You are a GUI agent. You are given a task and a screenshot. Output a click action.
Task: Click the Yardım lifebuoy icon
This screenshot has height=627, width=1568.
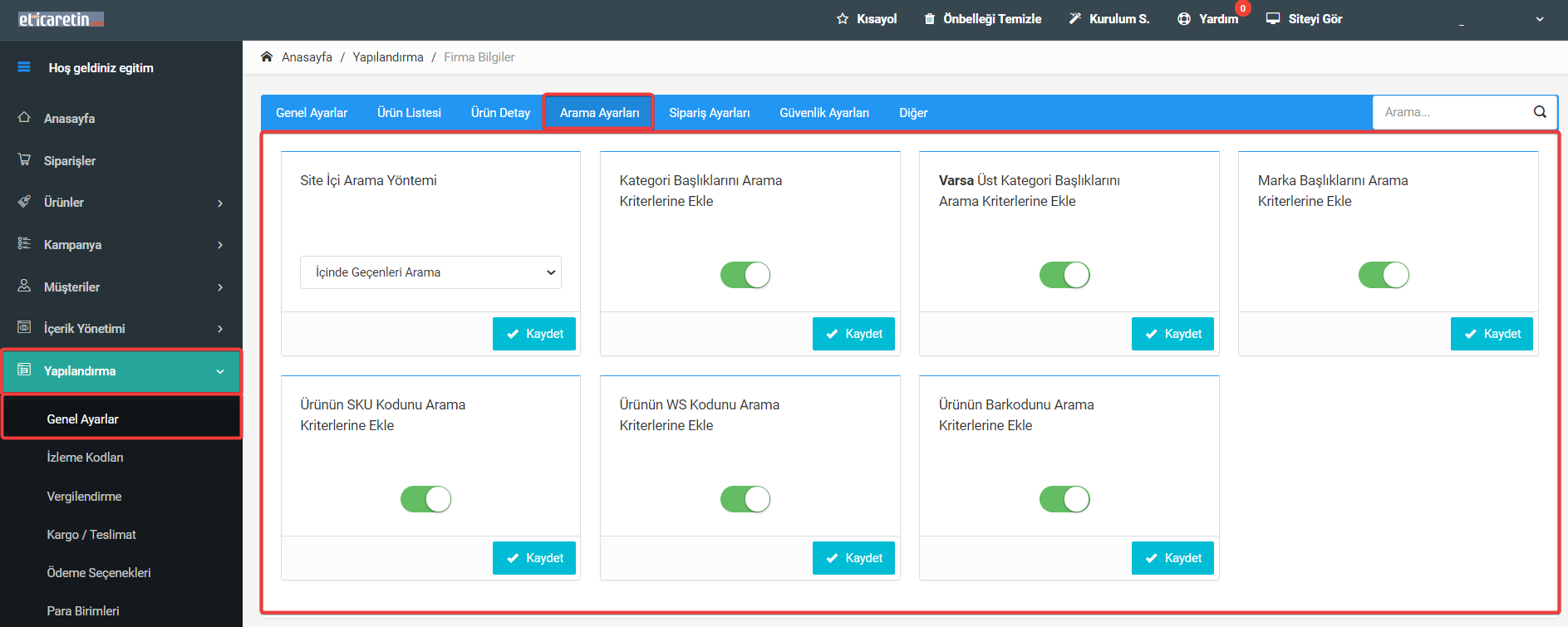click(1184, 18)
